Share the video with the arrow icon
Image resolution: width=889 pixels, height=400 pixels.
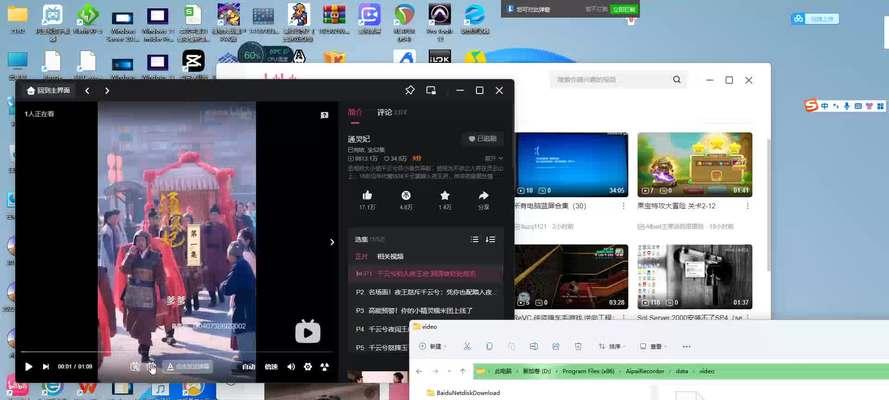pos(484,195)
